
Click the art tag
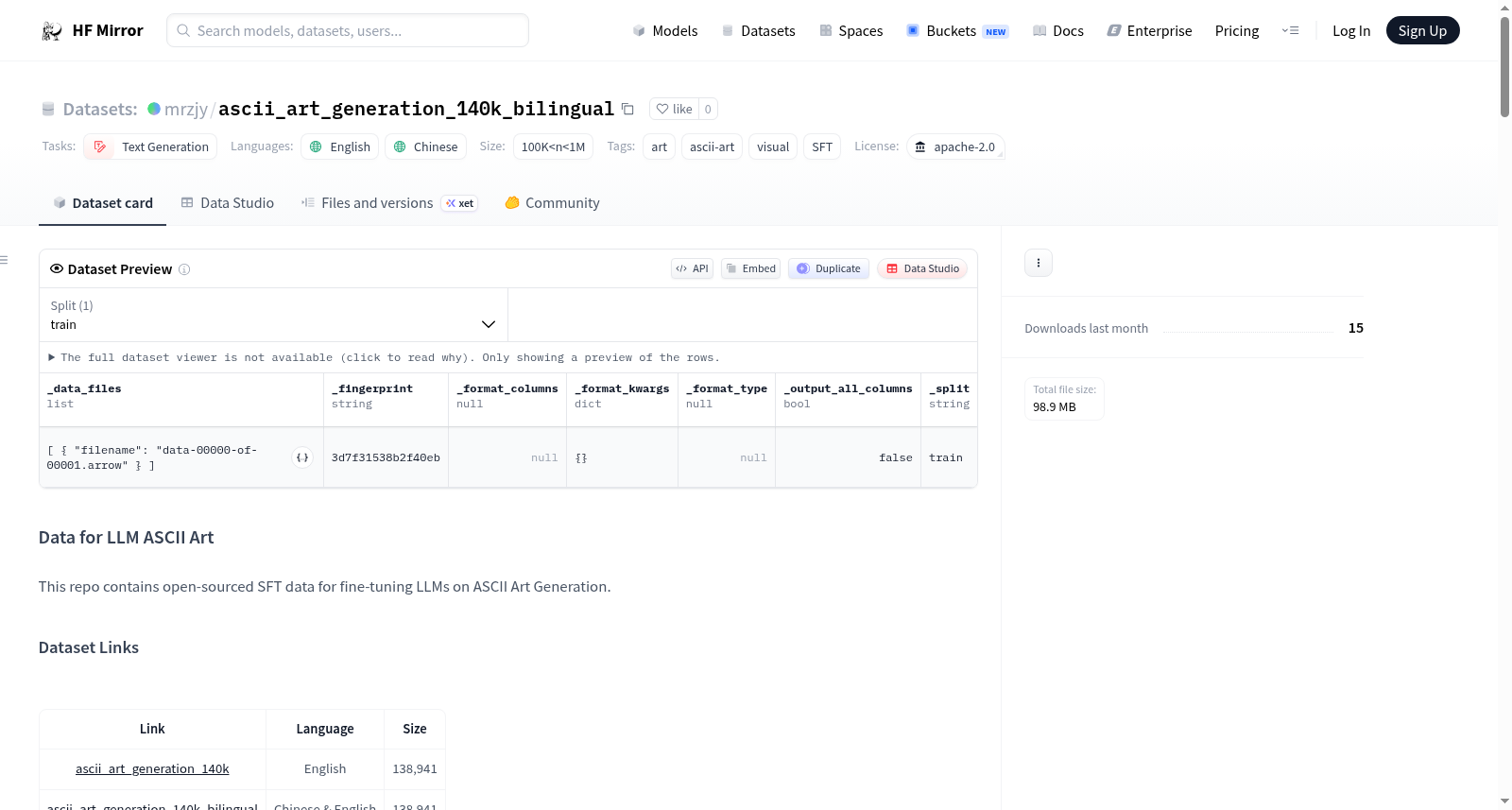click(x=660, y=146)
